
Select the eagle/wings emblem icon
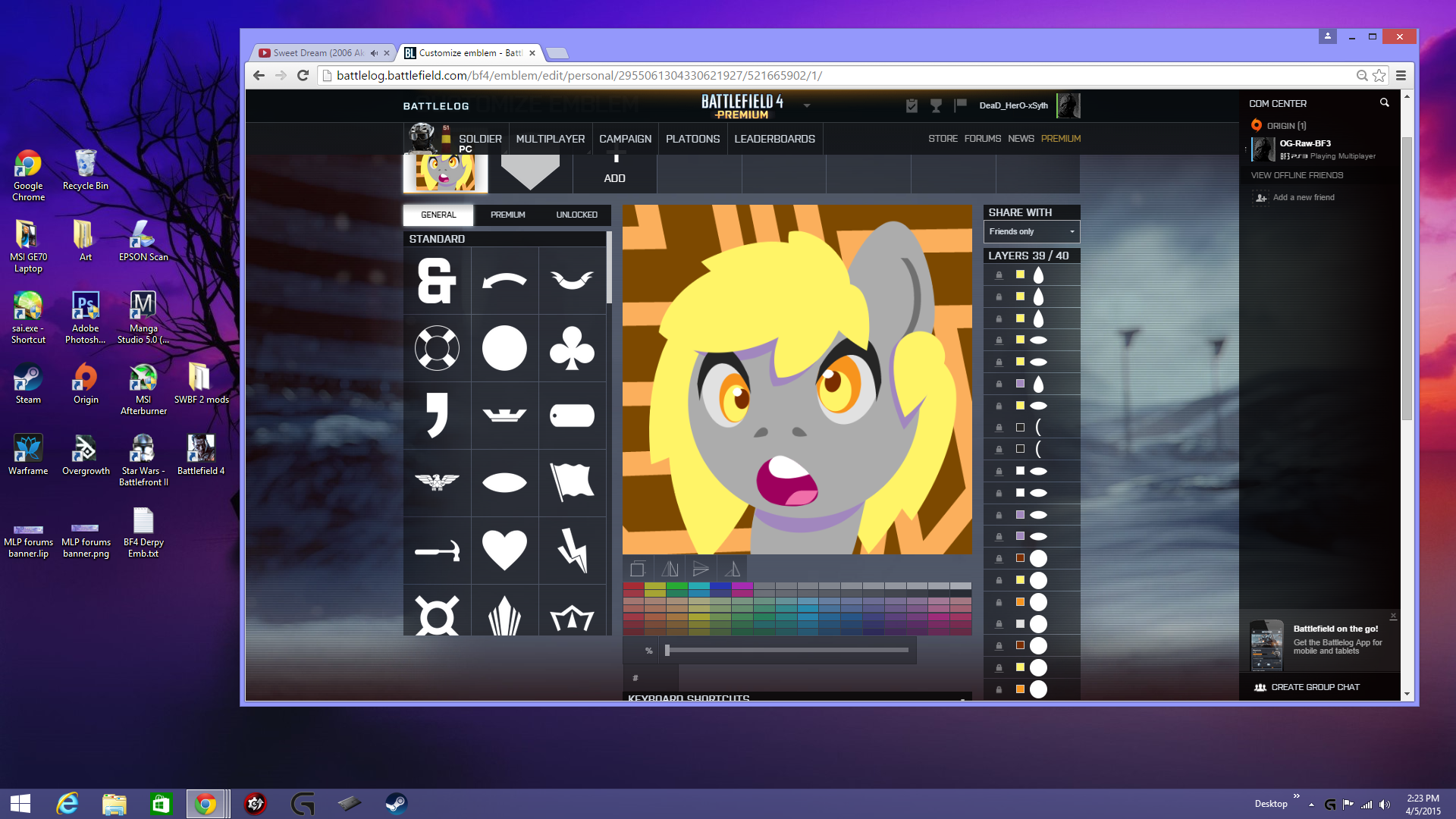(436, 482)
